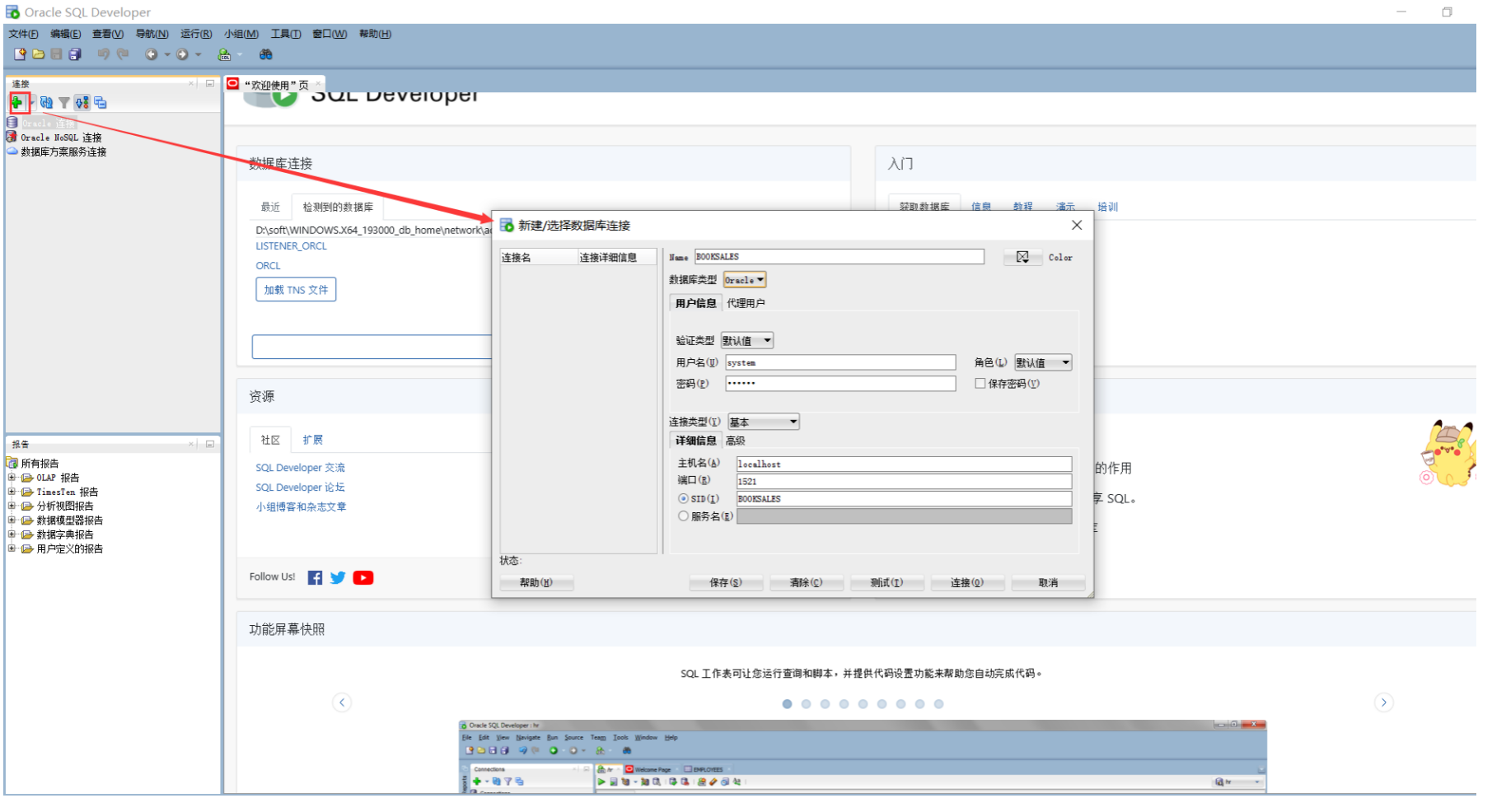Minimize the 报告 (Reports) panel
The height and width of the screenshot is (812, 1506).
[x=210, y=444]
